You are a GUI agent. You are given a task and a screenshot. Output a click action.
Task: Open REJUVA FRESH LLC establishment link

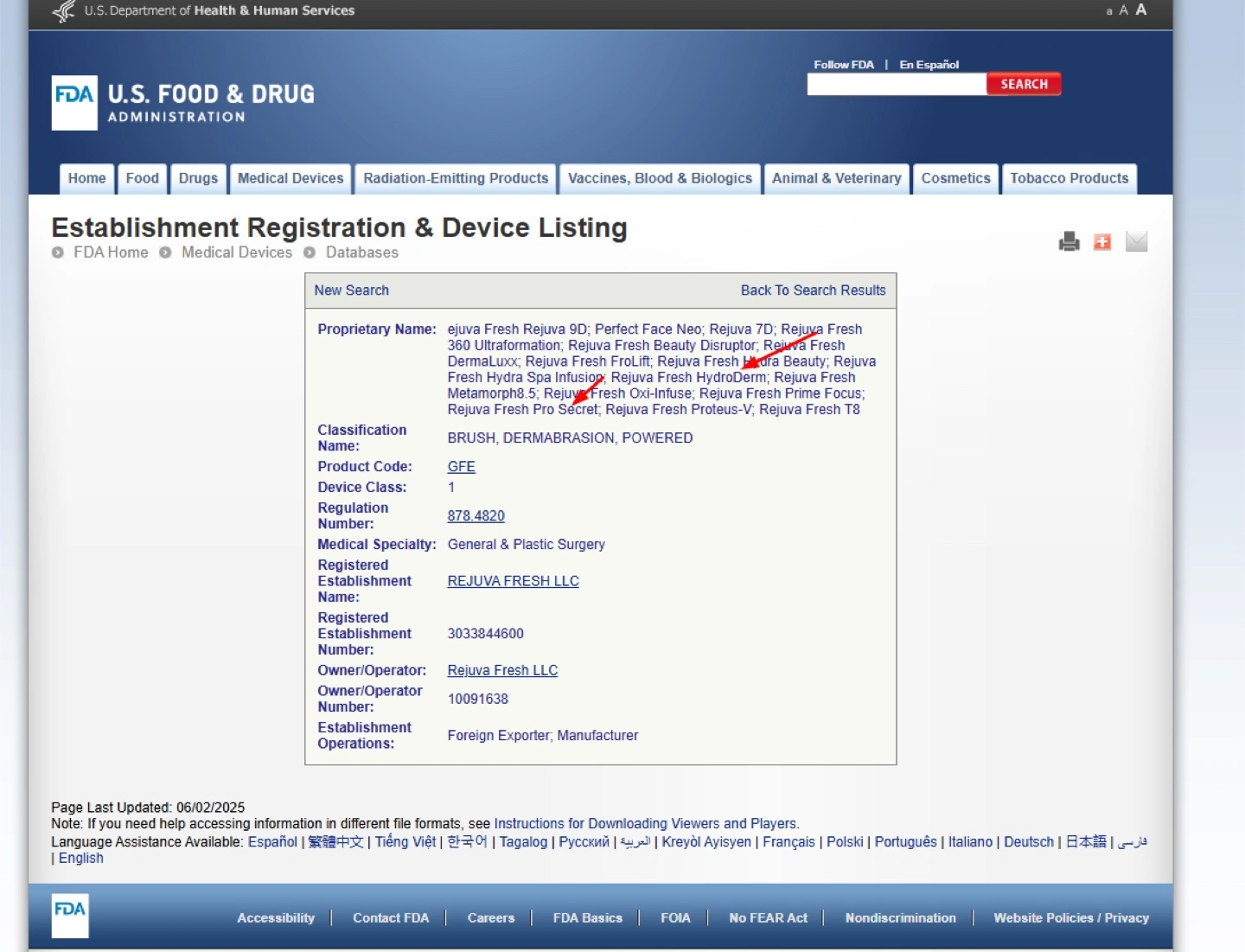point(513,581)
